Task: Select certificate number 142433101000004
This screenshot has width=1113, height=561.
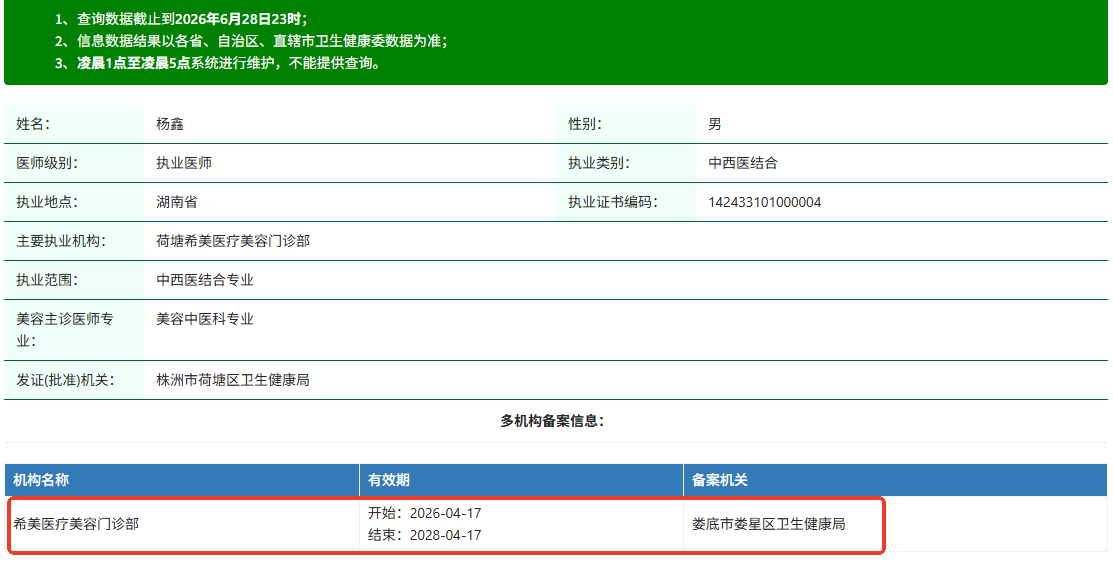Action: click(x=764, y=202)
